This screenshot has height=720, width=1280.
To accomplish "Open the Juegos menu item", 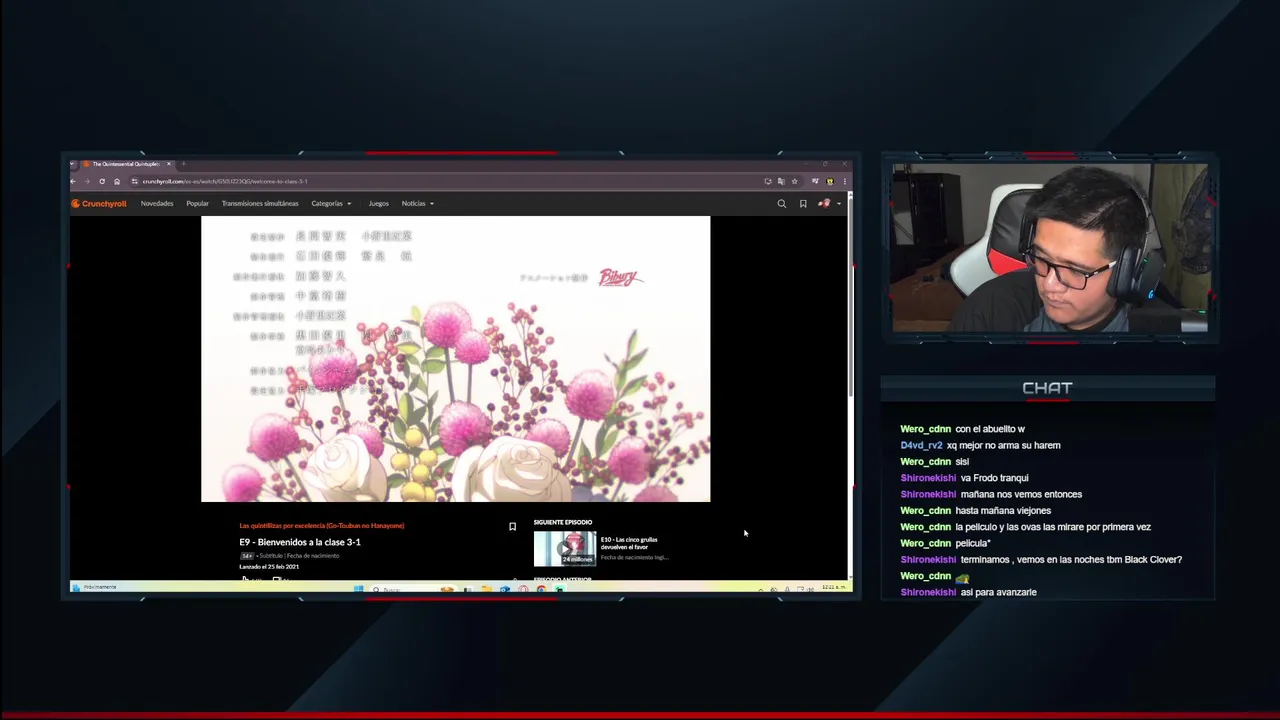I will click(378, 203).
